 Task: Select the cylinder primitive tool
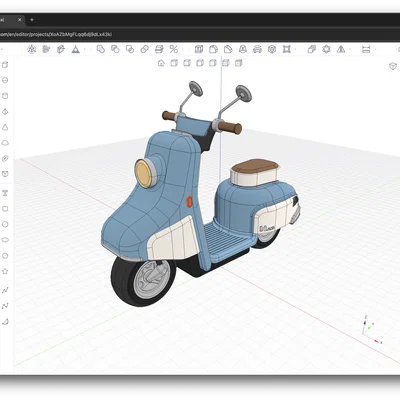click(x=5, y=96)
